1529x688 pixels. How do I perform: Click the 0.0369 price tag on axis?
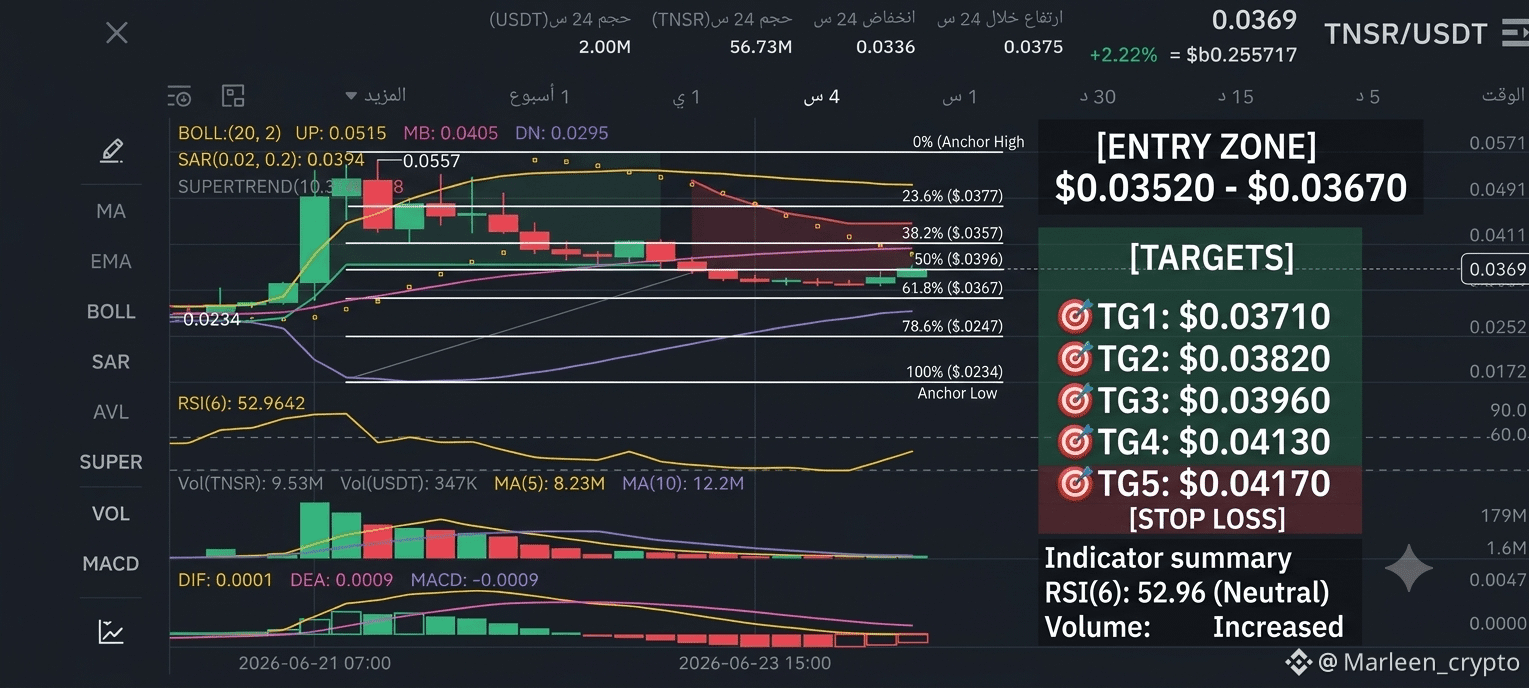[1495, 269]
